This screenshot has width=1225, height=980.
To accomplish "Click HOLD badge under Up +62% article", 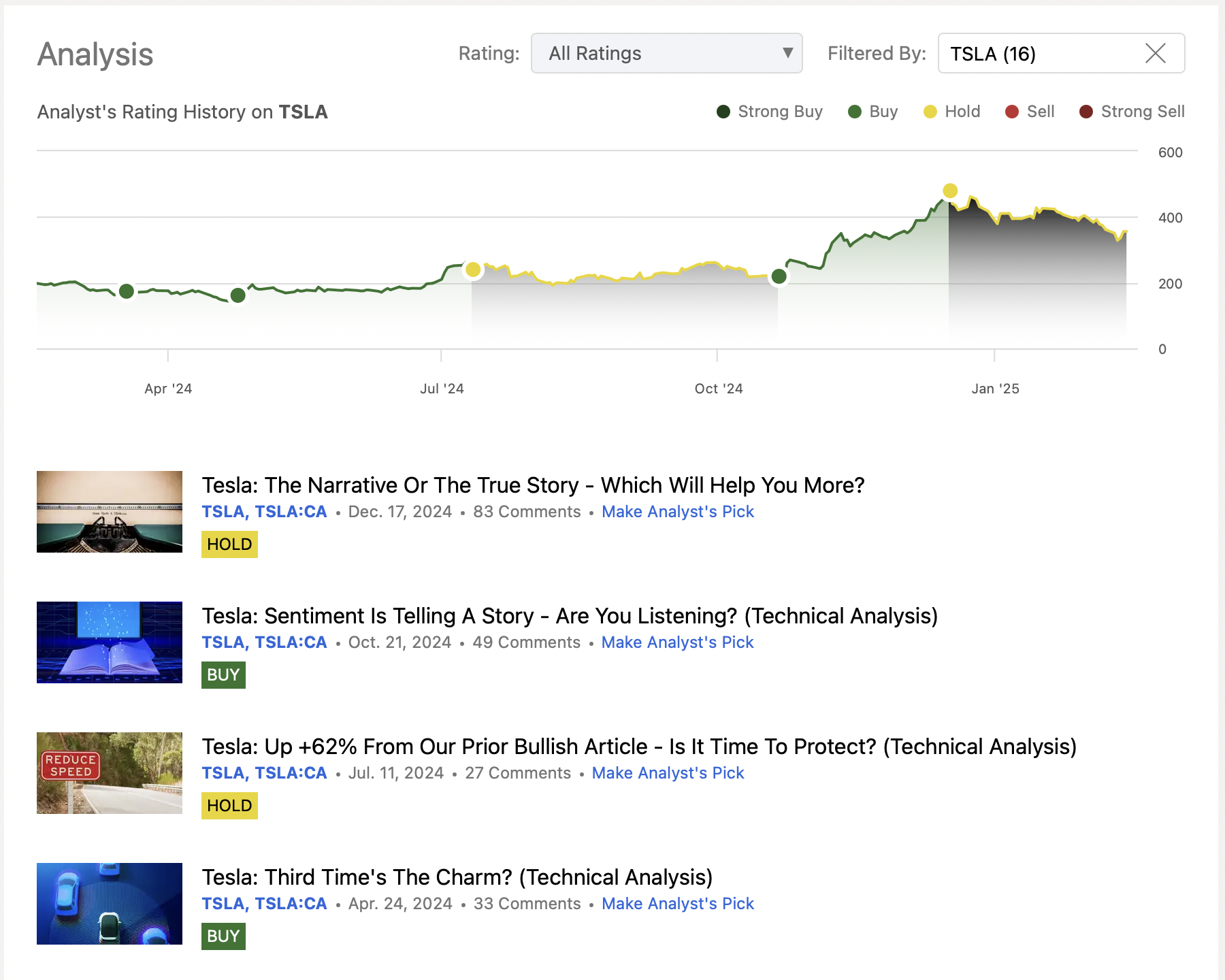I will click(229, 806).
